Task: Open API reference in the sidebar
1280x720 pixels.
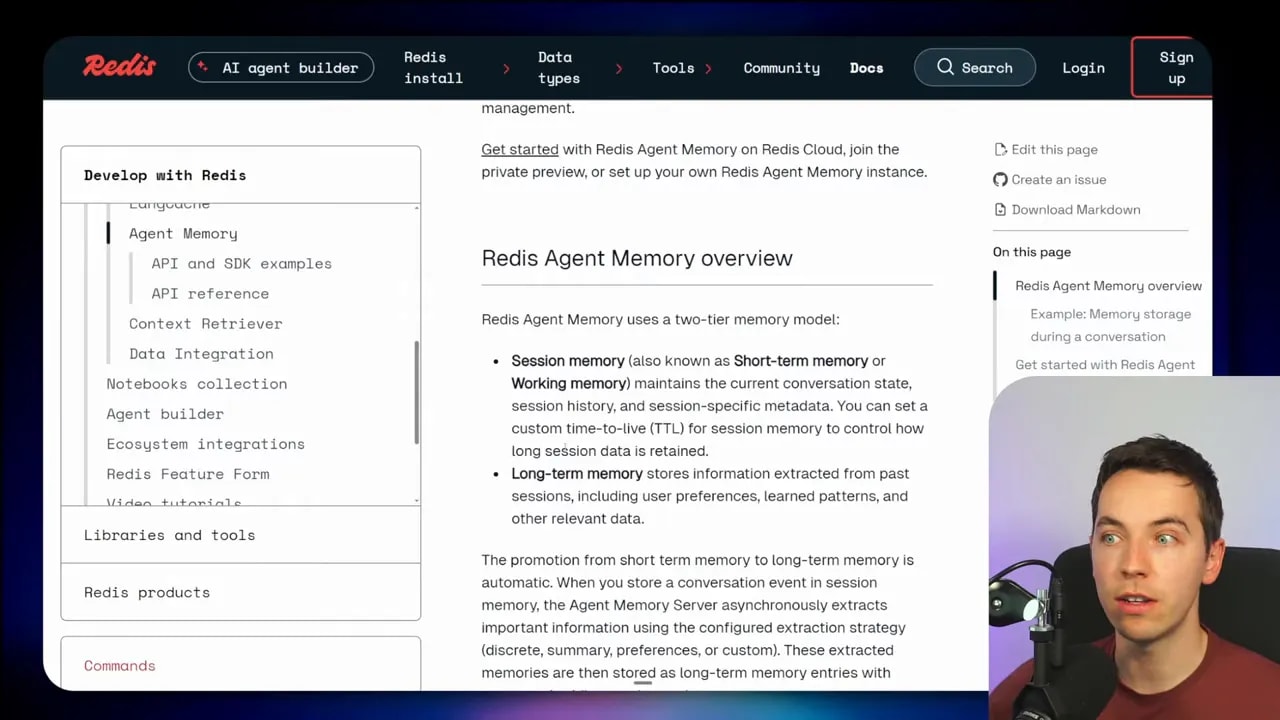Action: [x=210, y=293]
